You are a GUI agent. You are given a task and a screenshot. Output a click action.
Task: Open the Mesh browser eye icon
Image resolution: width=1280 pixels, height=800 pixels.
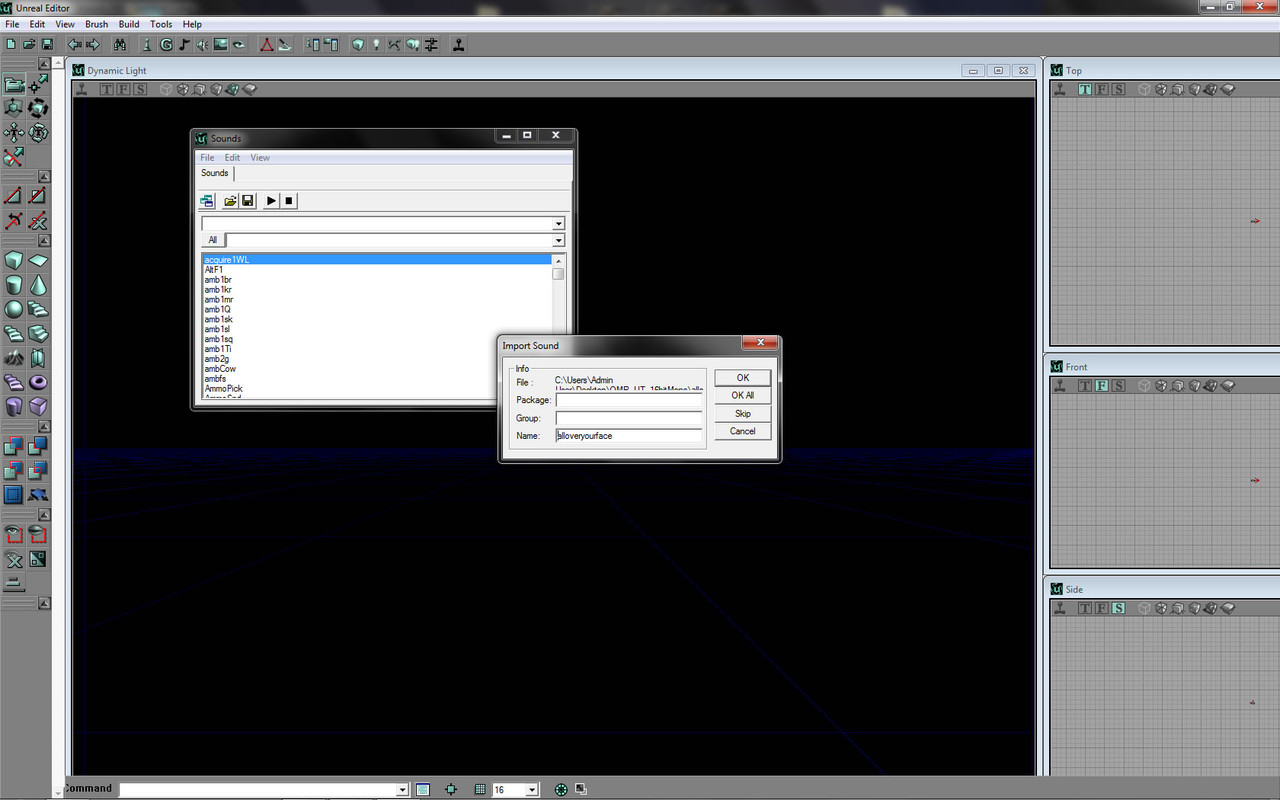pos(239,44)
